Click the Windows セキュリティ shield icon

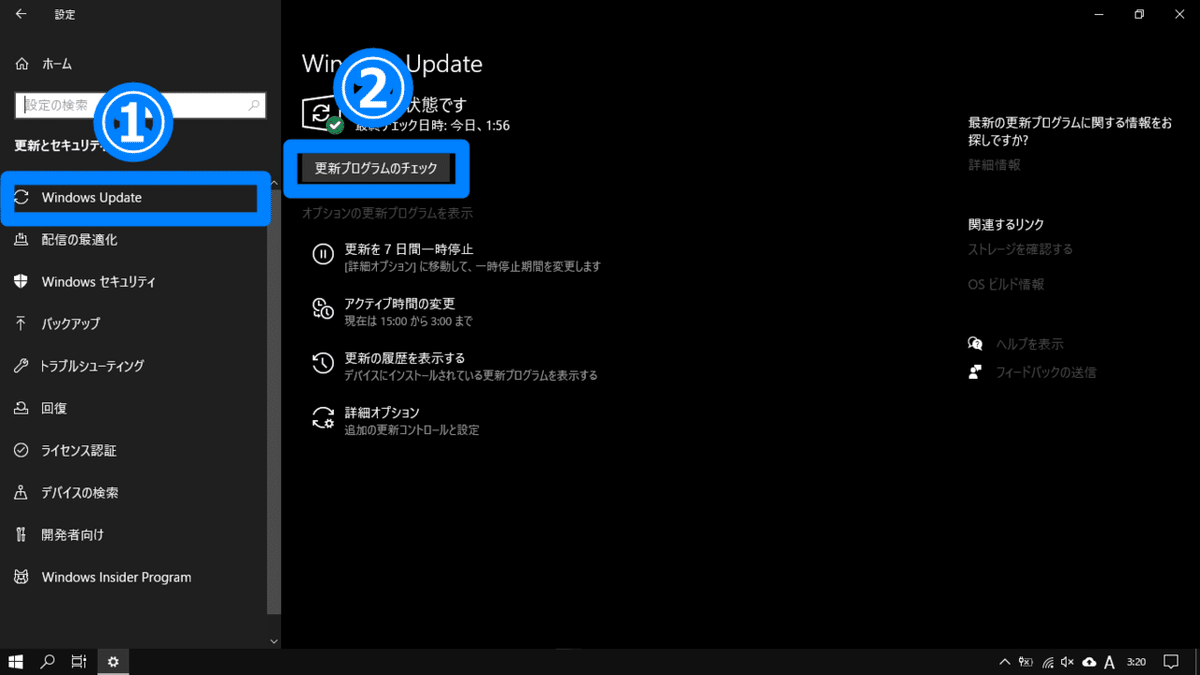(x=21, y=282)
